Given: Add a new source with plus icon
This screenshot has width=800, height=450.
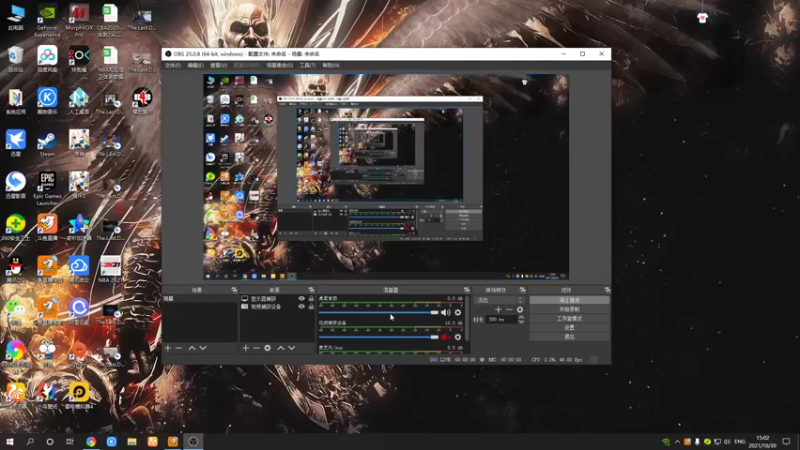Looking at the screenshot, I should click(x=245, y=348).
